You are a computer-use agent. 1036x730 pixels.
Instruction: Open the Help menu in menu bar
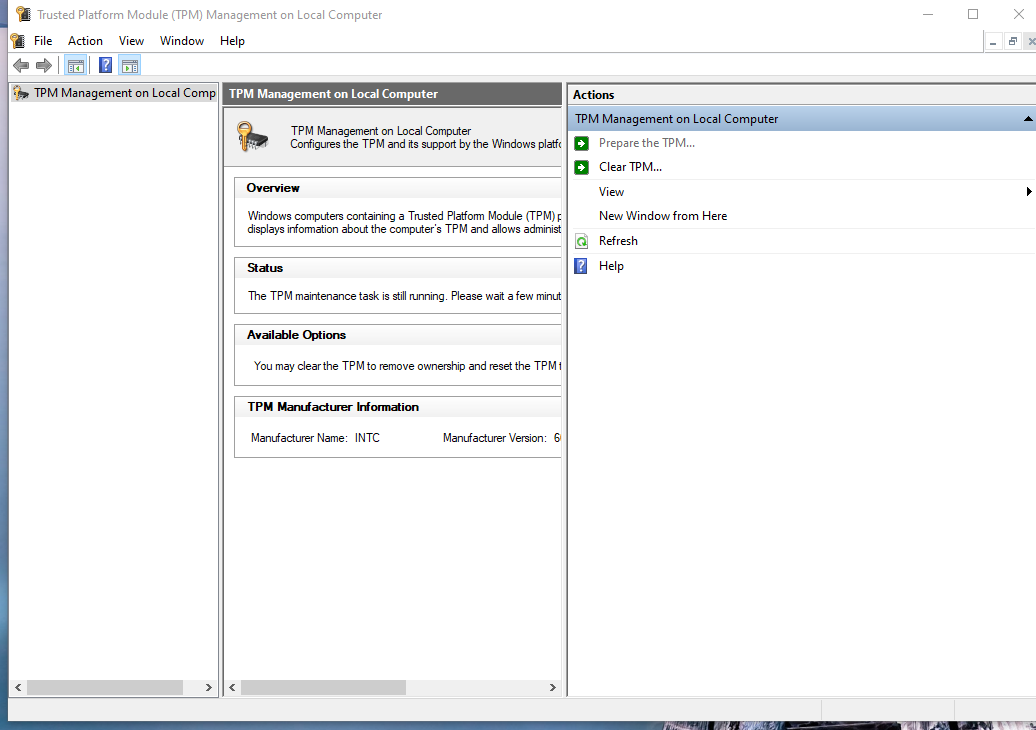coord(233,41)
